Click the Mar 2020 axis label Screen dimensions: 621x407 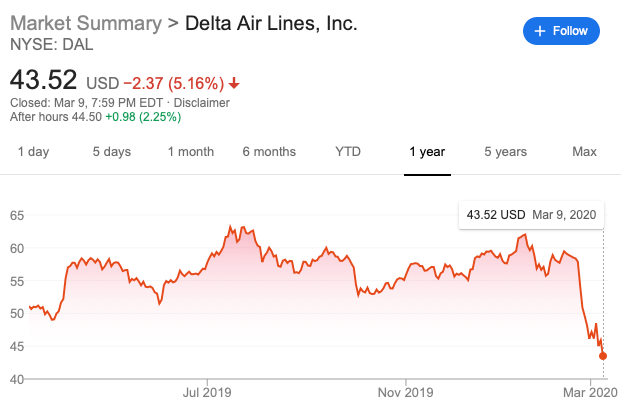point(590,392)
